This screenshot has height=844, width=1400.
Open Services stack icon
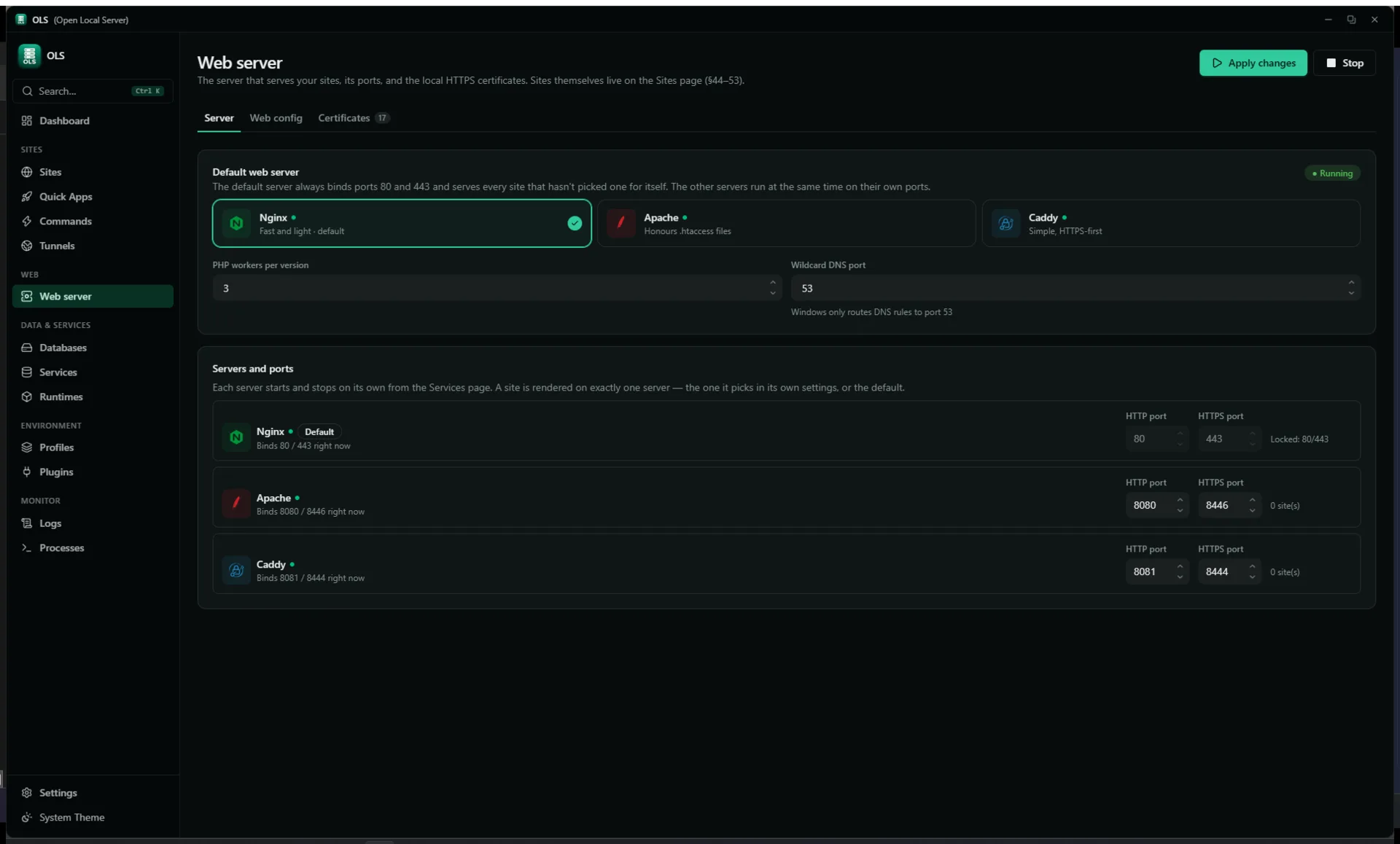[27, 372]
